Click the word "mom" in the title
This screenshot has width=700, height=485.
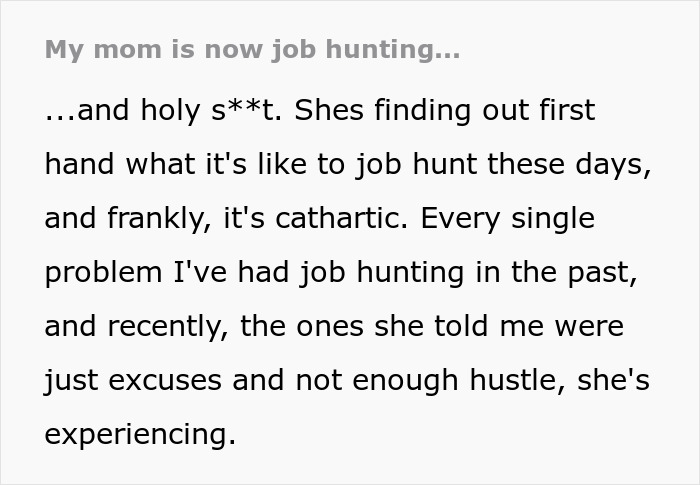click(x=115, y=51)
